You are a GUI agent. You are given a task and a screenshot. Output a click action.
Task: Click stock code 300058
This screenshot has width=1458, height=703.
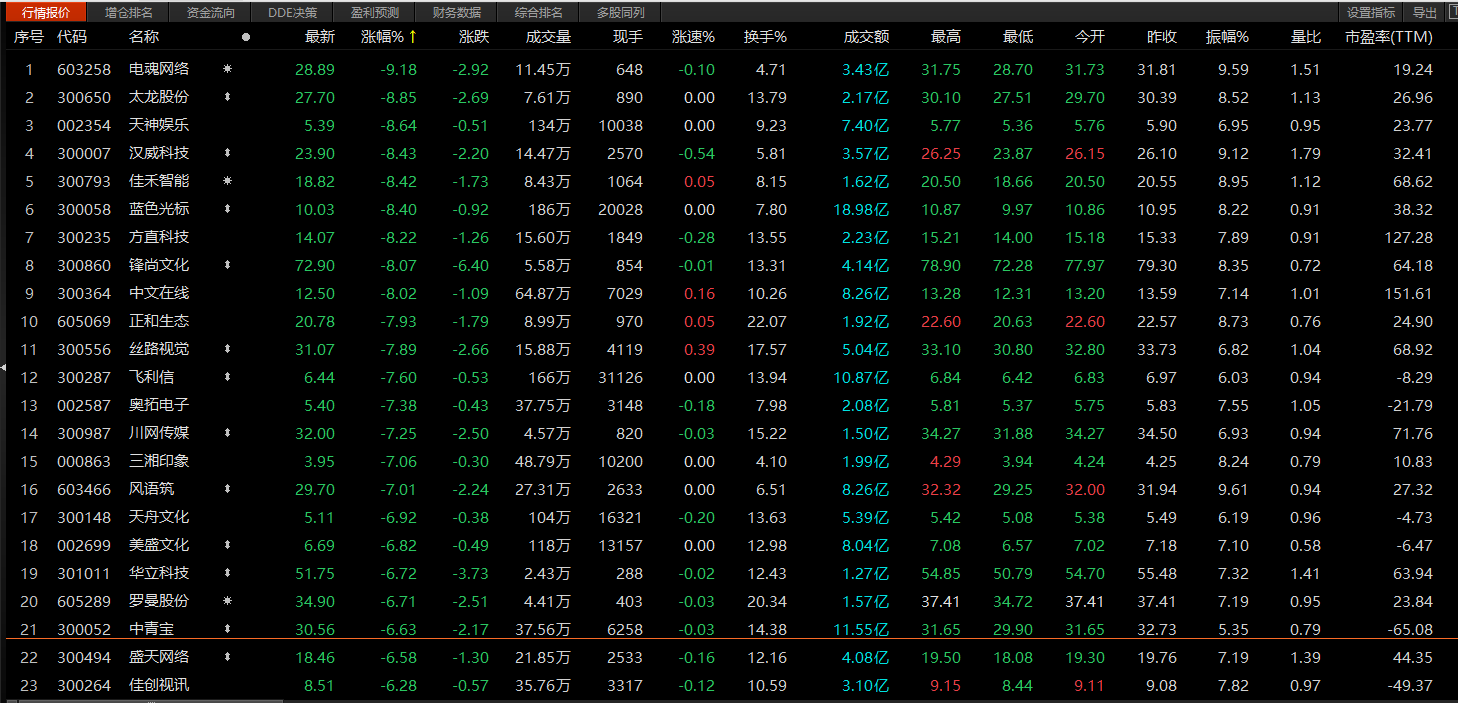tap(84, 210)
